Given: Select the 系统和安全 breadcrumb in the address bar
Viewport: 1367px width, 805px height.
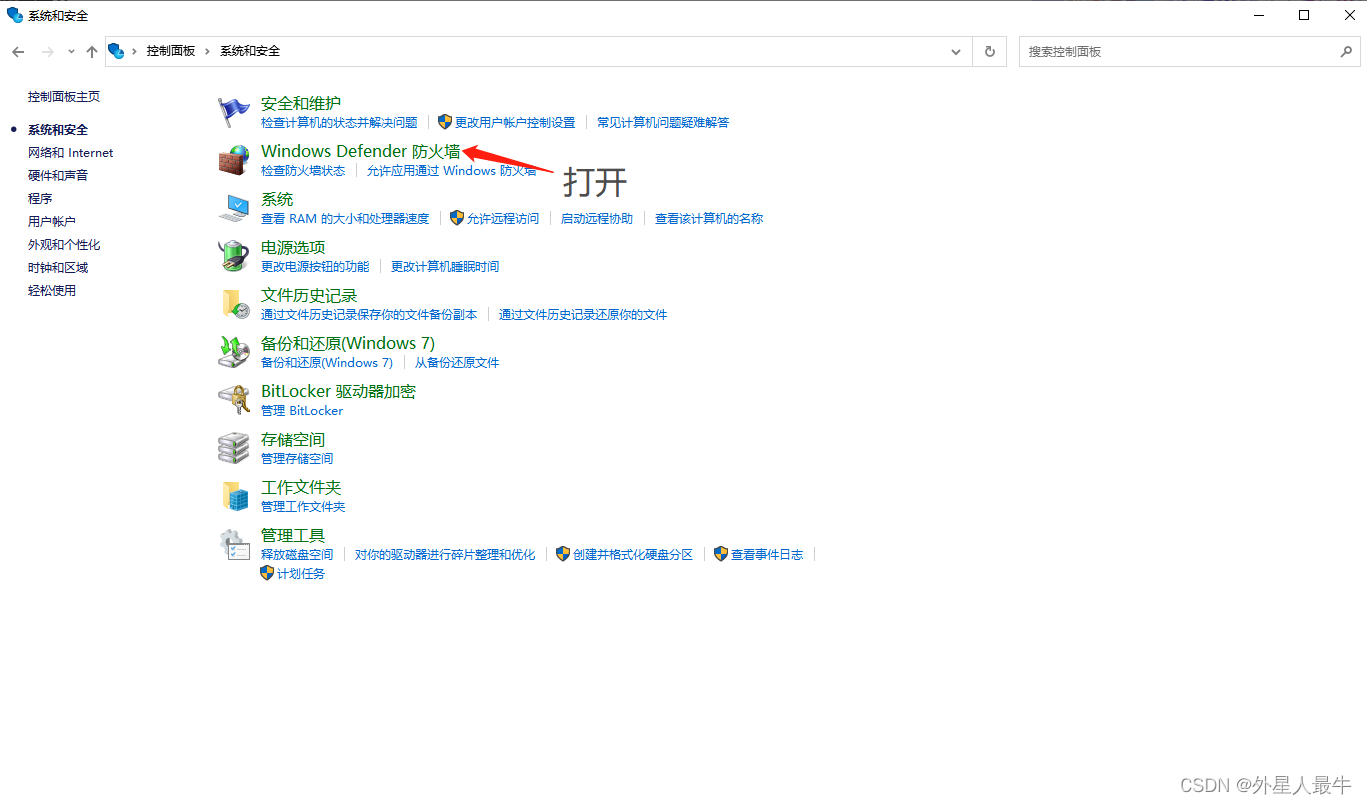Looking at the screenshot, I should (x=250, y=51).
